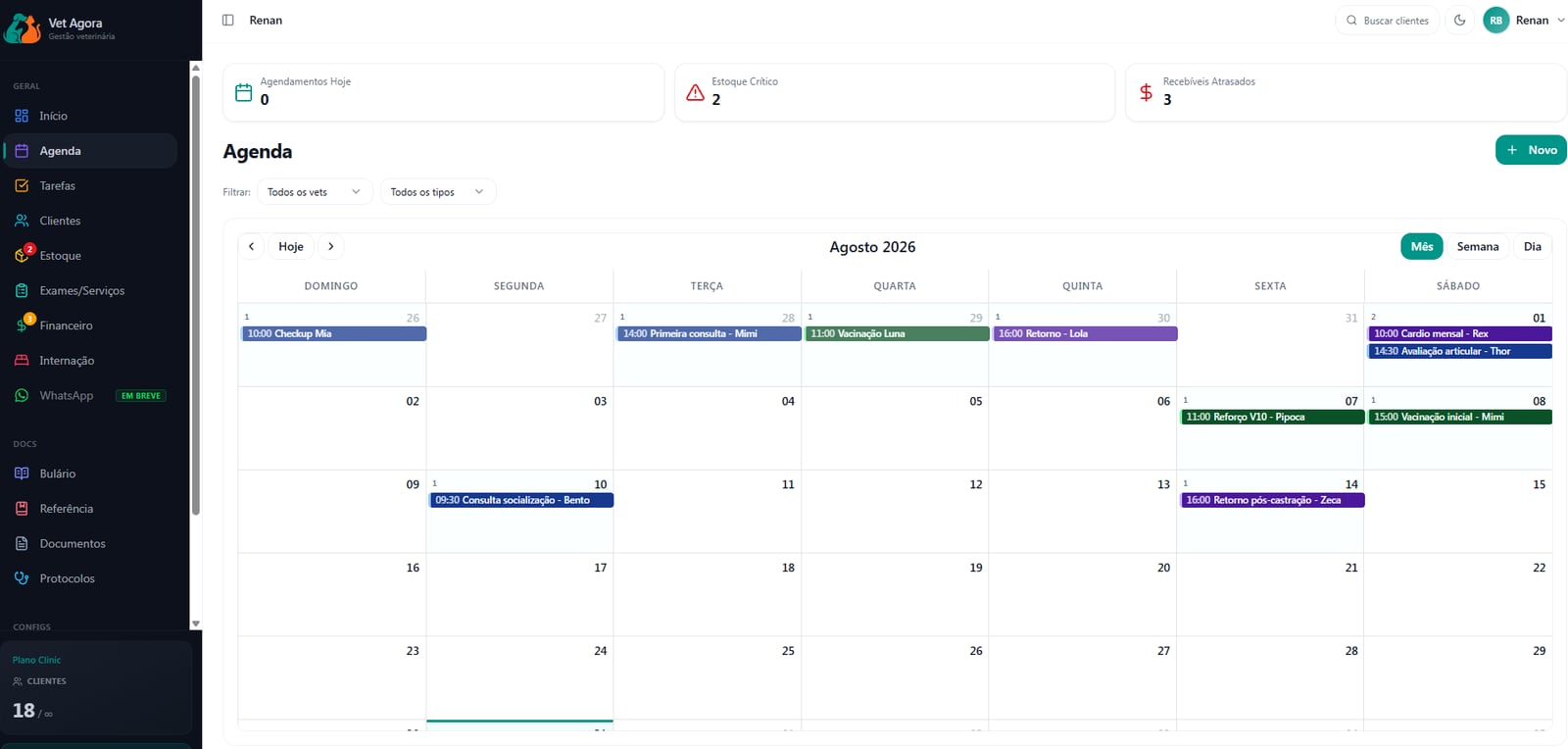Click the Exames/Serviços clipboard icon

coord(22,290)
